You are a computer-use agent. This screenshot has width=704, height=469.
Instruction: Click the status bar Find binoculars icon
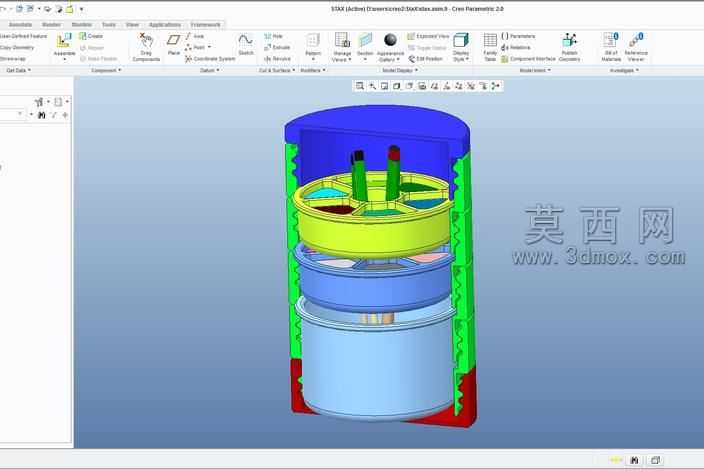[634, 460]
